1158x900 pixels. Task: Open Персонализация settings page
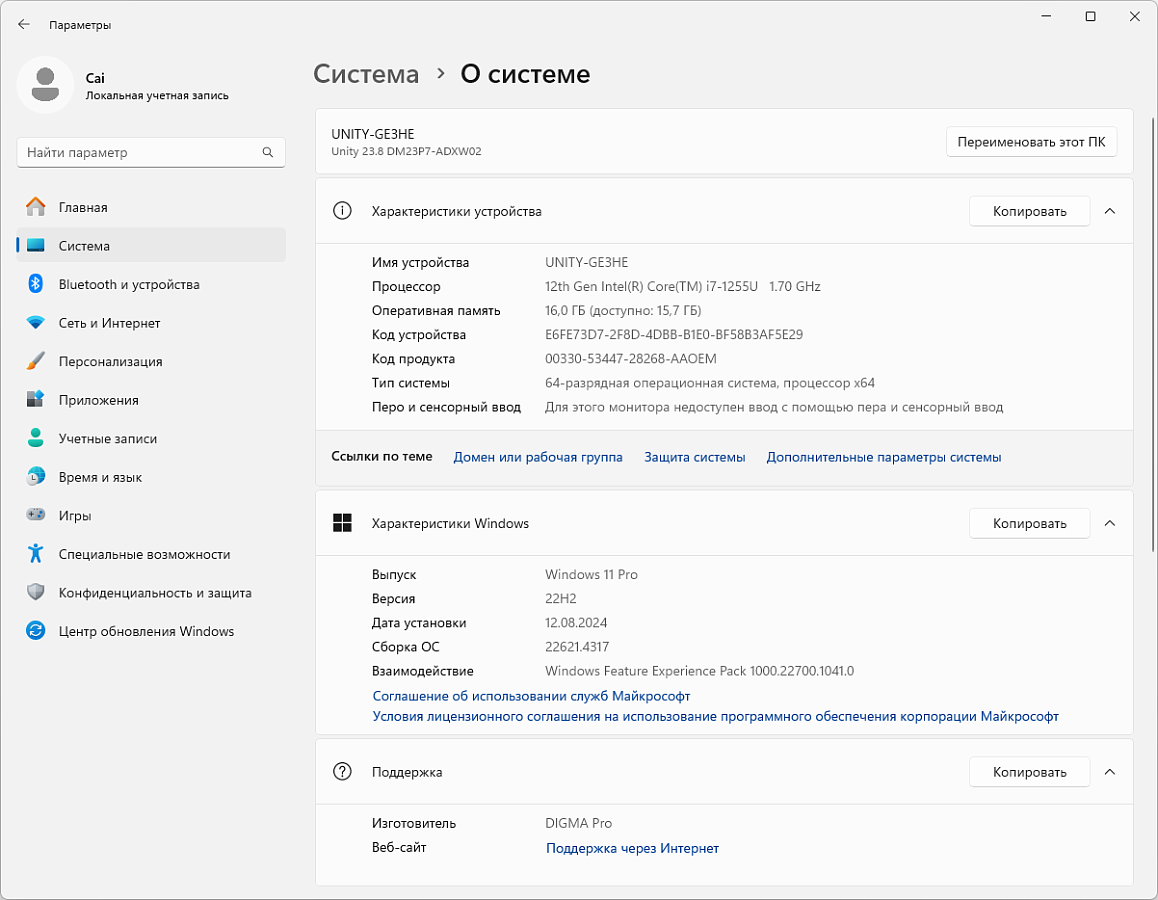tap(151, 361)
